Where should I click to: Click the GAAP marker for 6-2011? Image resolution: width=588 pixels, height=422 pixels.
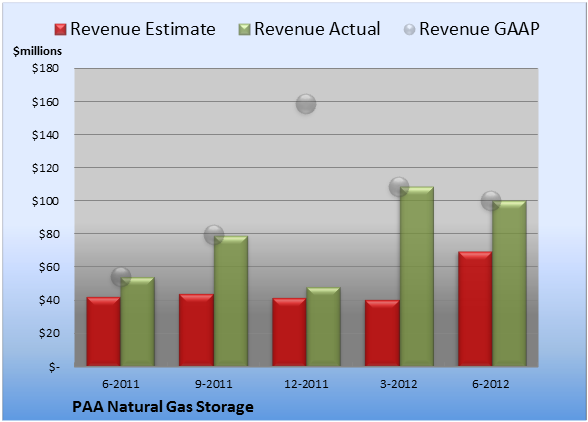[121, 277]
